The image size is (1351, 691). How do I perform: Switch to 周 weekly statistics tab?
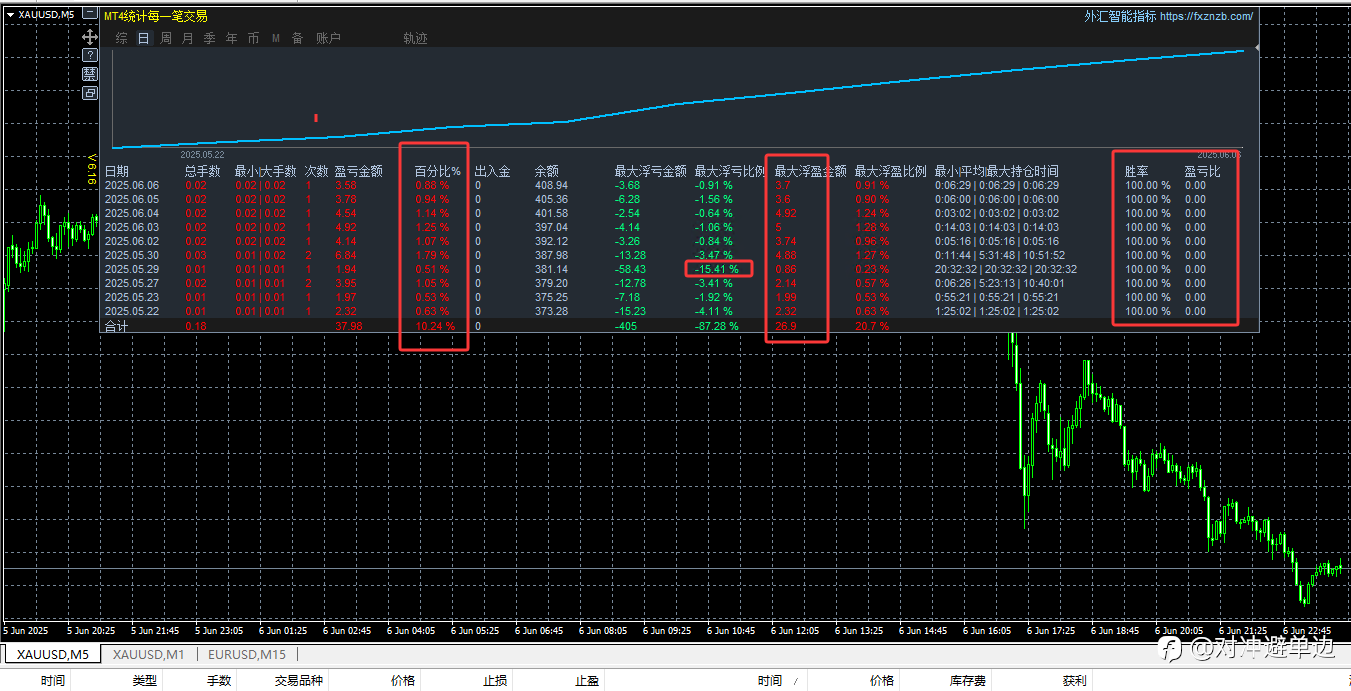pos(166,38)
